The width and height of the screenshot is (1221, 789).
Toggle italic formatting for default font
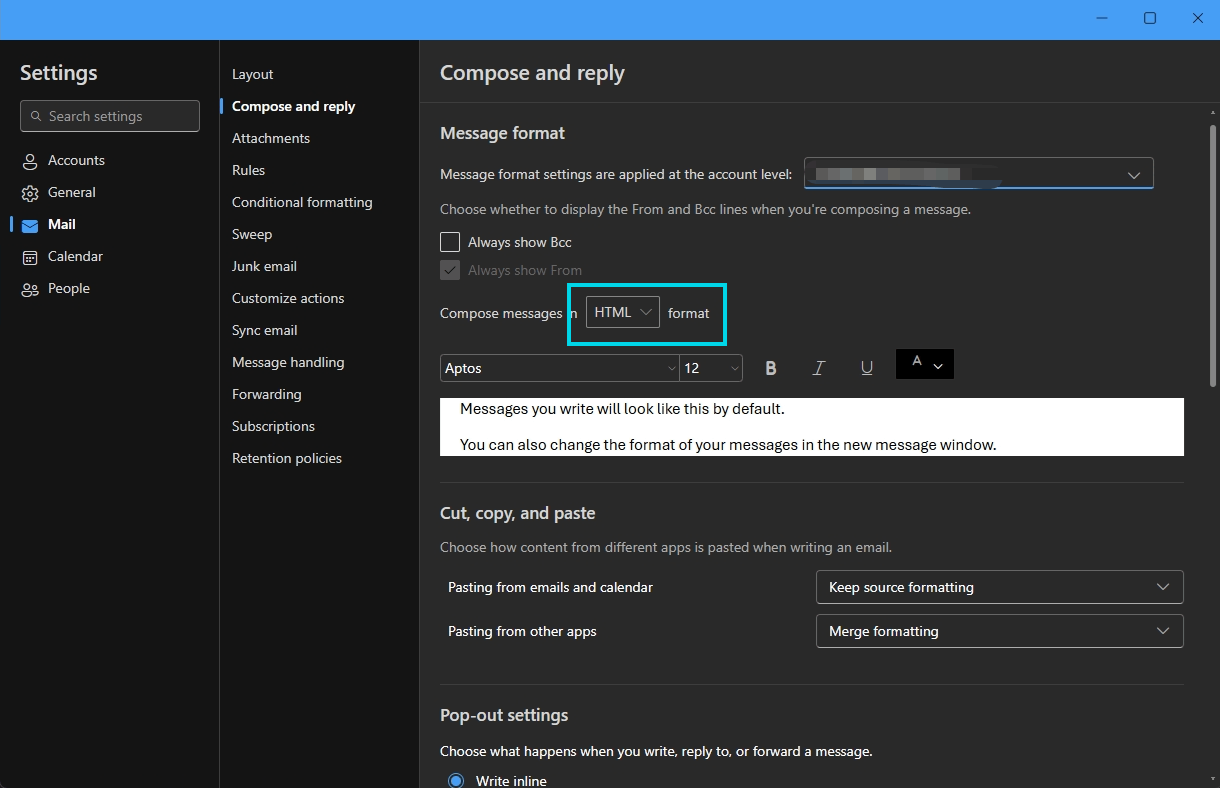[819, 368]
